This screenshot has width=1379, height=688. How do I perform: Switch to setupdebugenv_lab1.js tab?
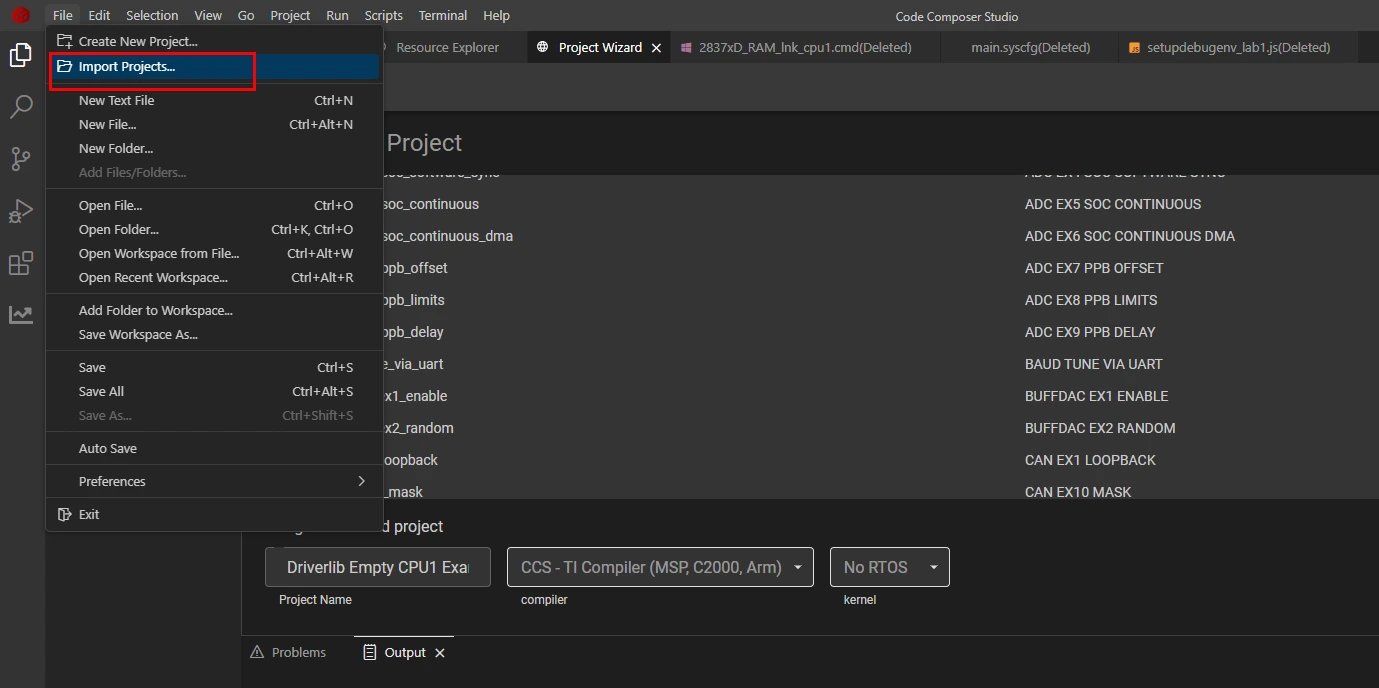[x=1238, y=47]
